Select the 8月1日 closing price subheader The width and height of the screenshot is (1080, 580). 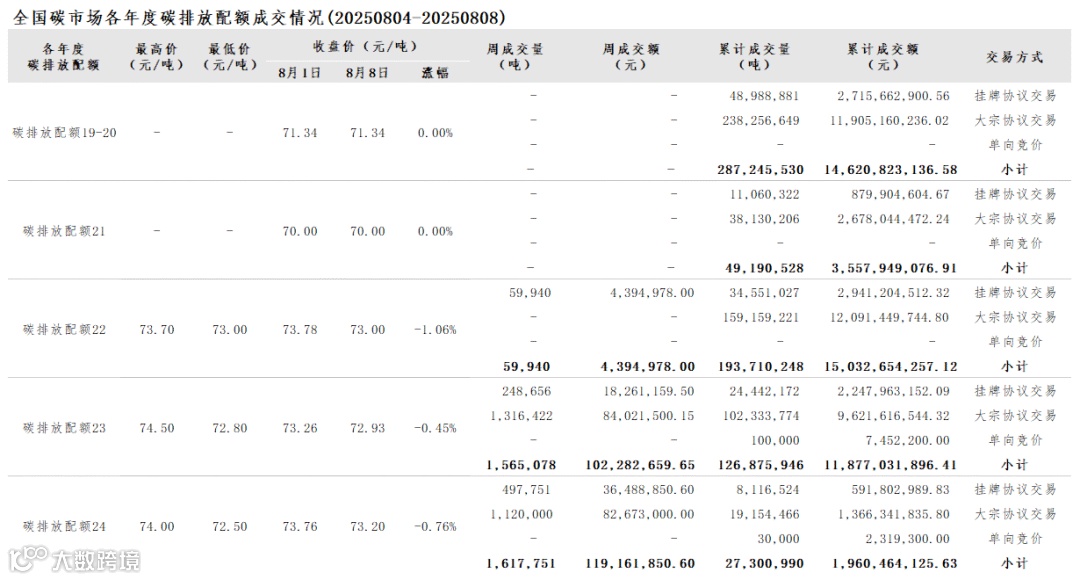click(299, 72)
